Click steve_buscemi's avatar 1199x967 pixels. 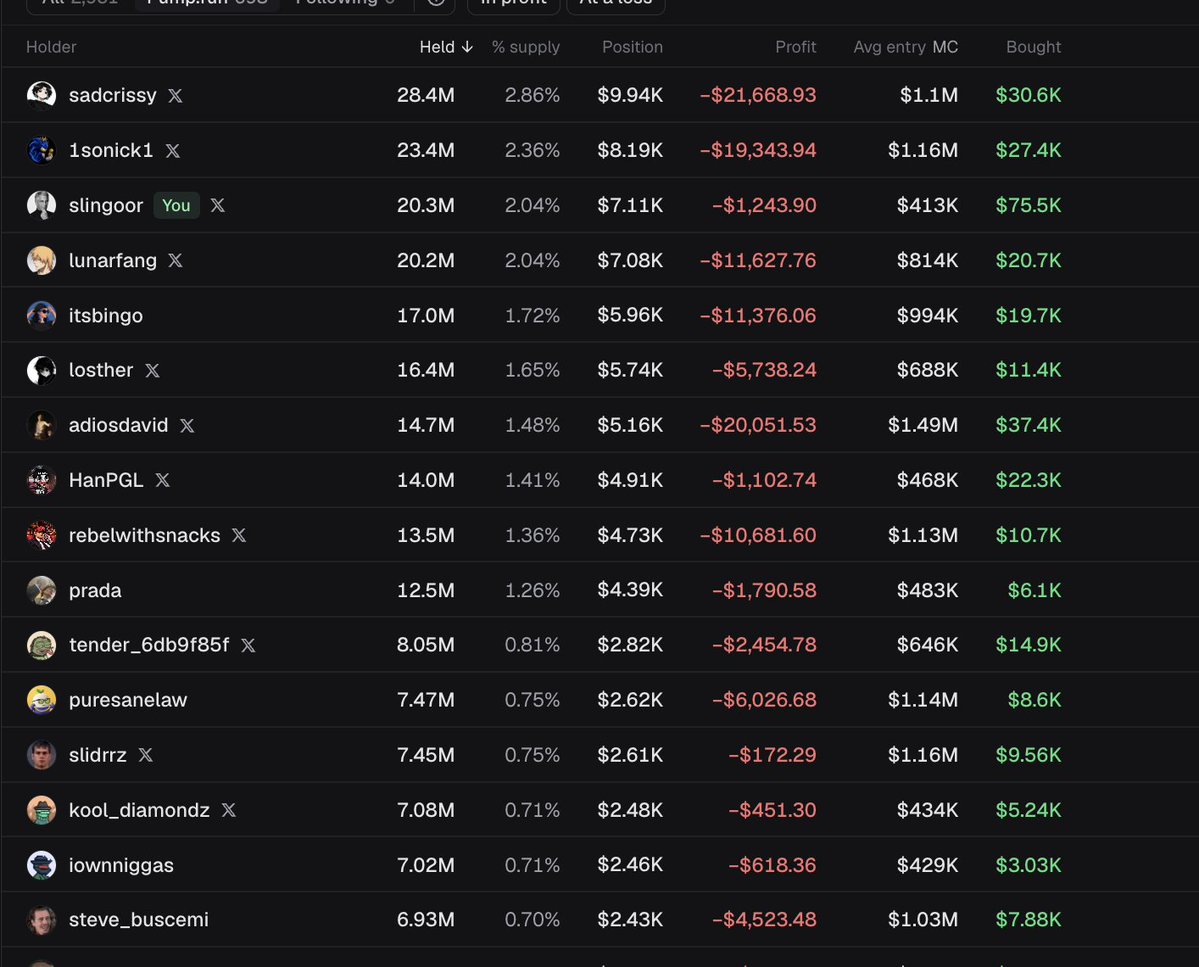[x=41, y=920]
